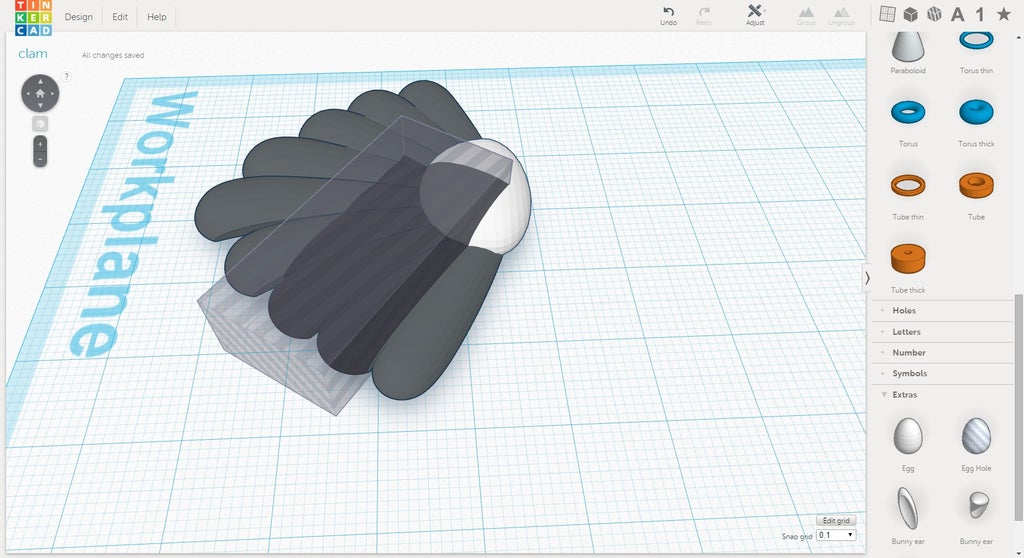Click the Redo button

[704, 16]
